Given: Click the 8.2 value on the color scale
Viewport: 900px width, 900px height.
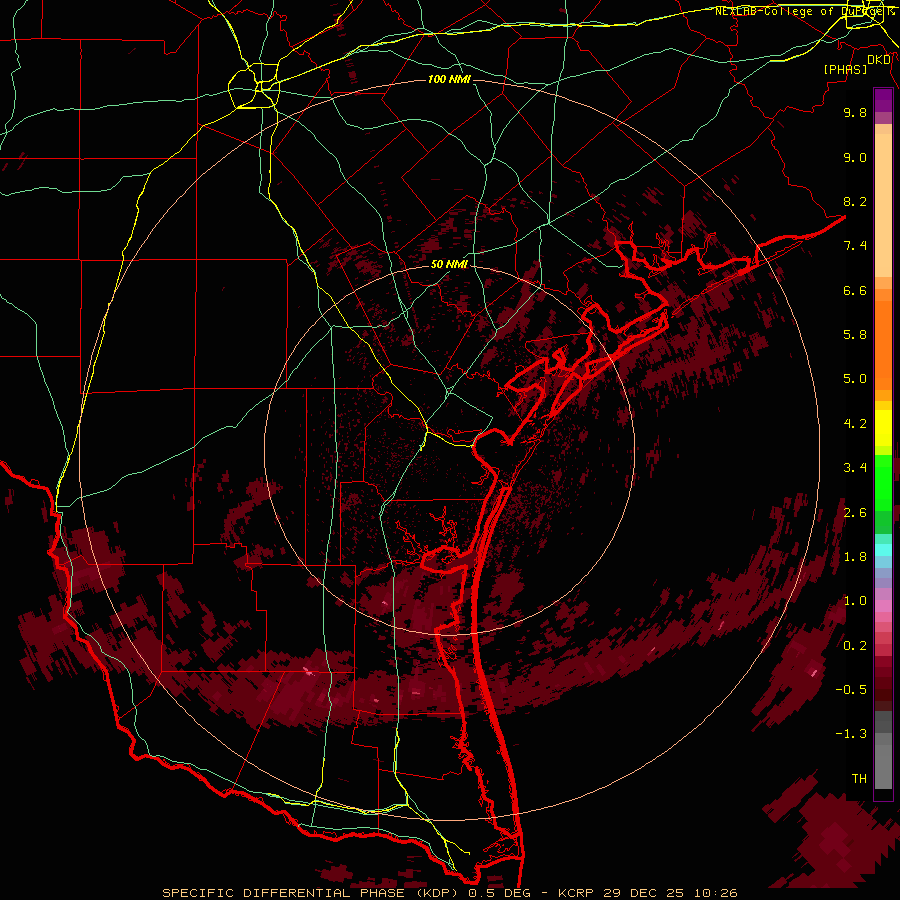Looking at the screenshot, I should coord(855,201).
